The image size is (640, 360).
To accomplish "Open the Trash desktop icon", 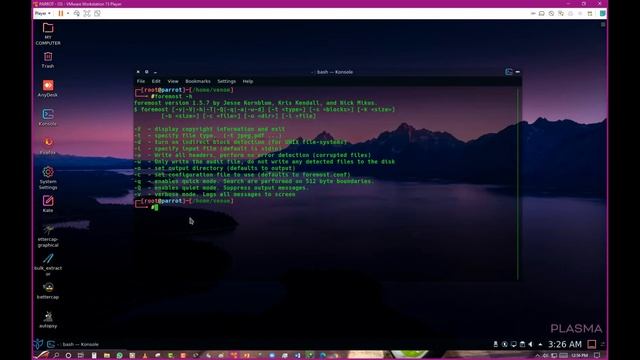I will [48, 60].
